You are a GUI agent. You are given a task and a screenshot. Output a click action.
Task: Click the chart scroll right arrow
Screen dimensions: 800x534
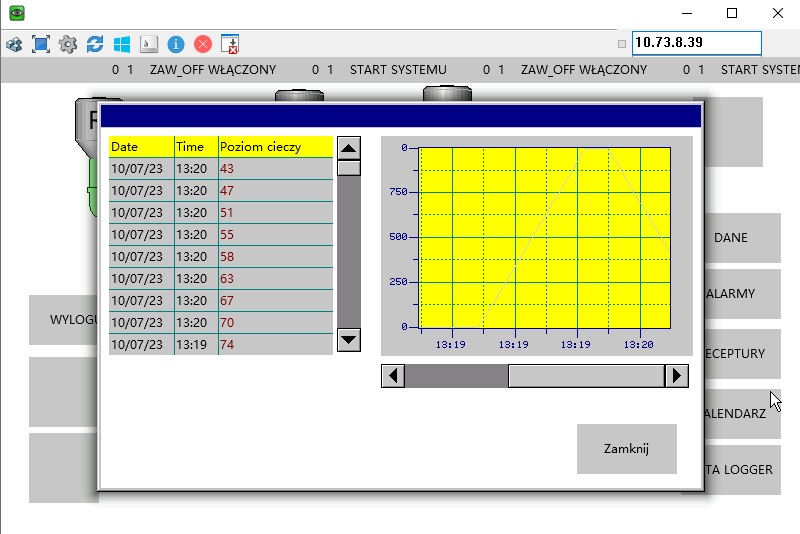677,376
